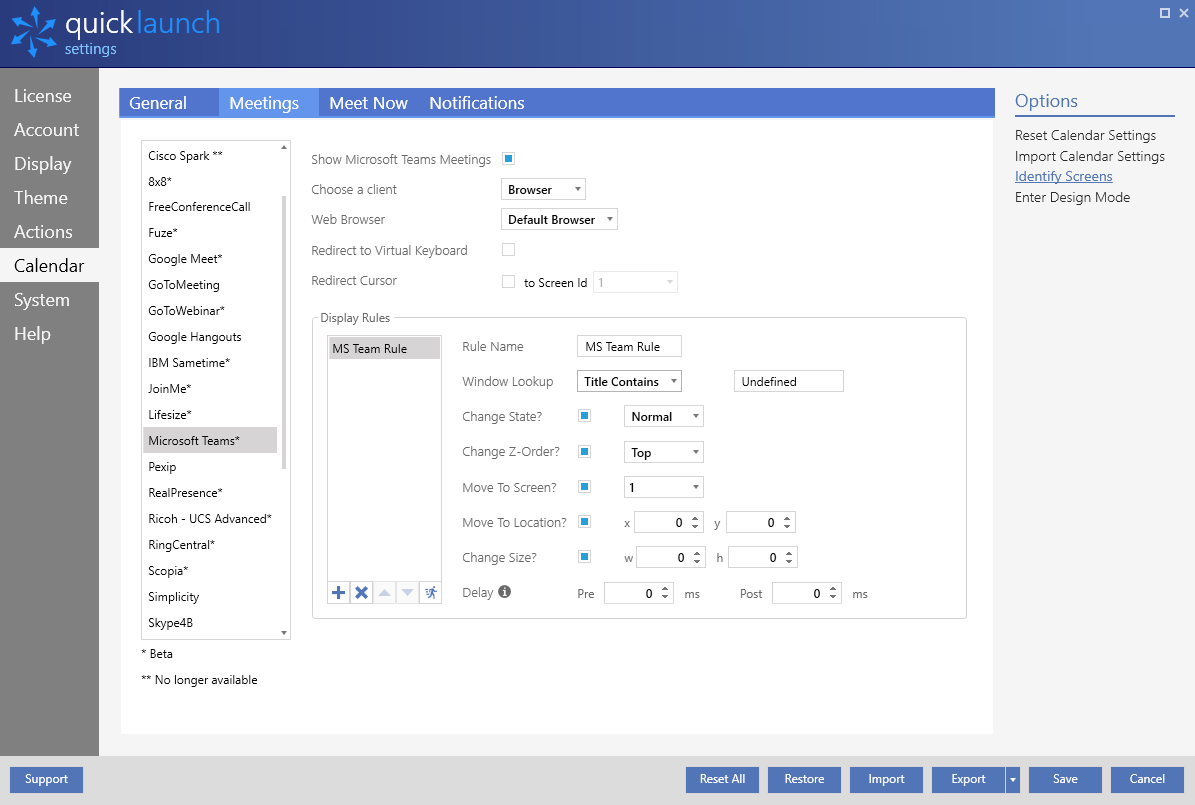1195x805 pixels.
Task: Click the Restore button
Action: pos(805,779)
